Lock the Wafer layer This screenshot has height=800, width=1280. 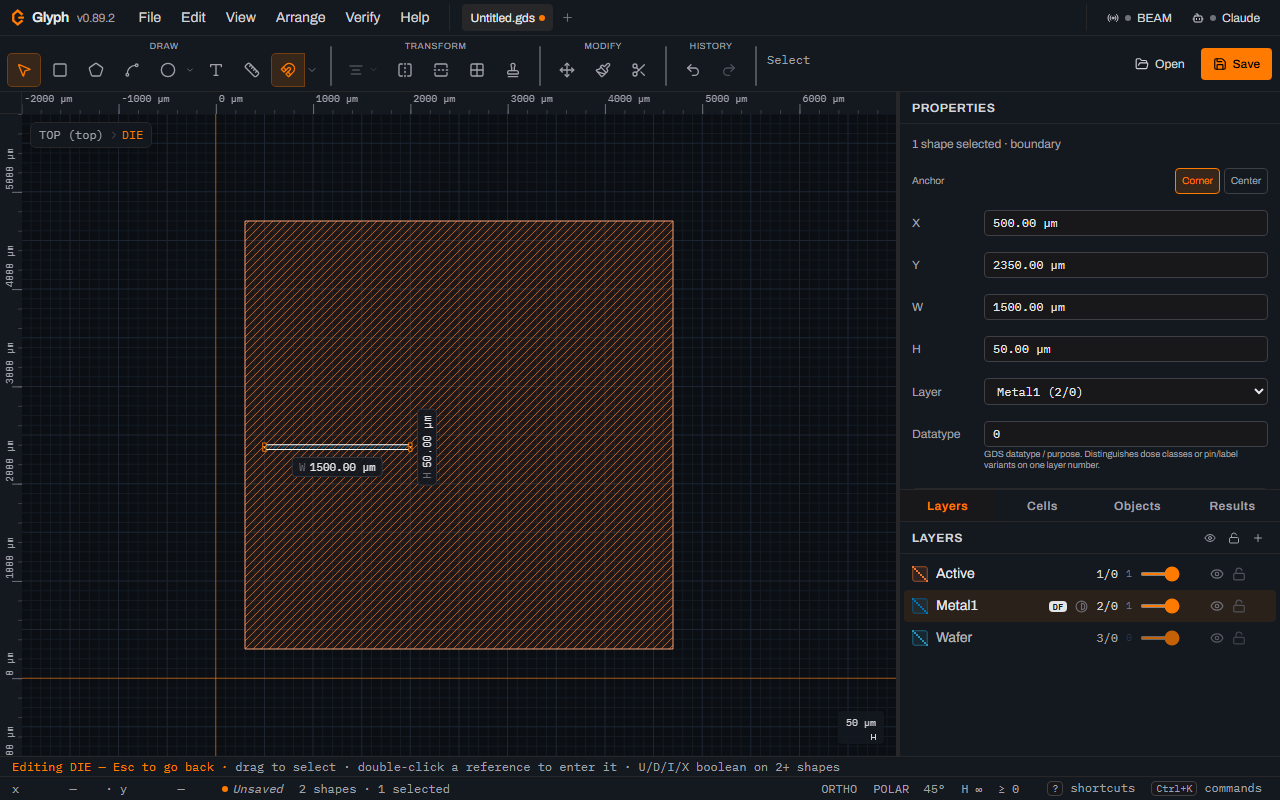[1239, 638]
